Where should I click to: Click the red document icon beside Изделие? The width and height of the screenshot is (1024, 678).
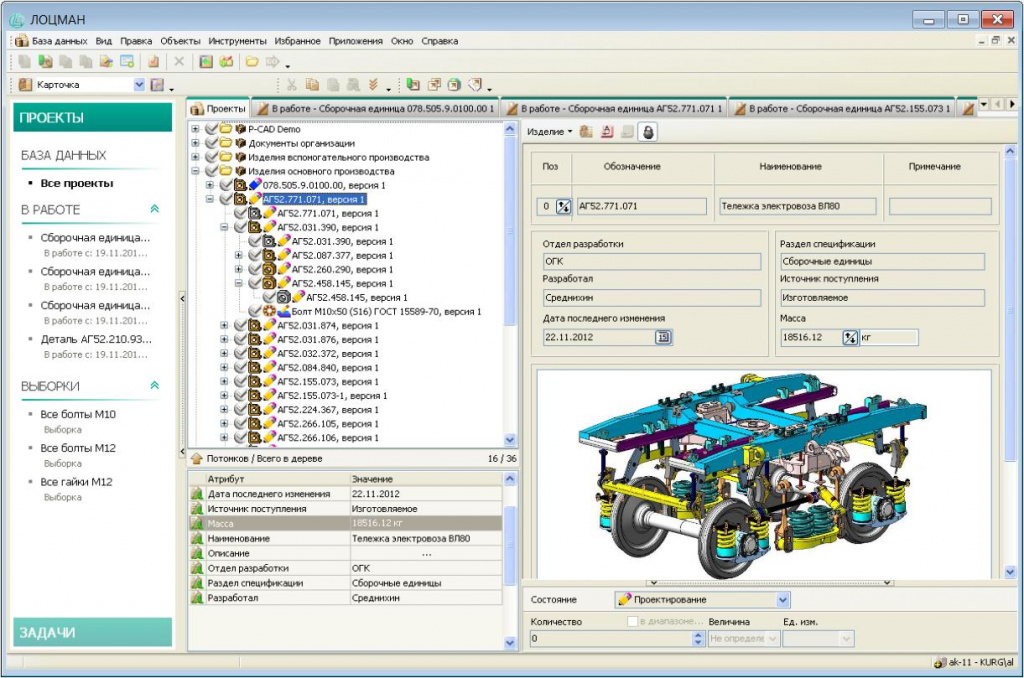(607, 131)
